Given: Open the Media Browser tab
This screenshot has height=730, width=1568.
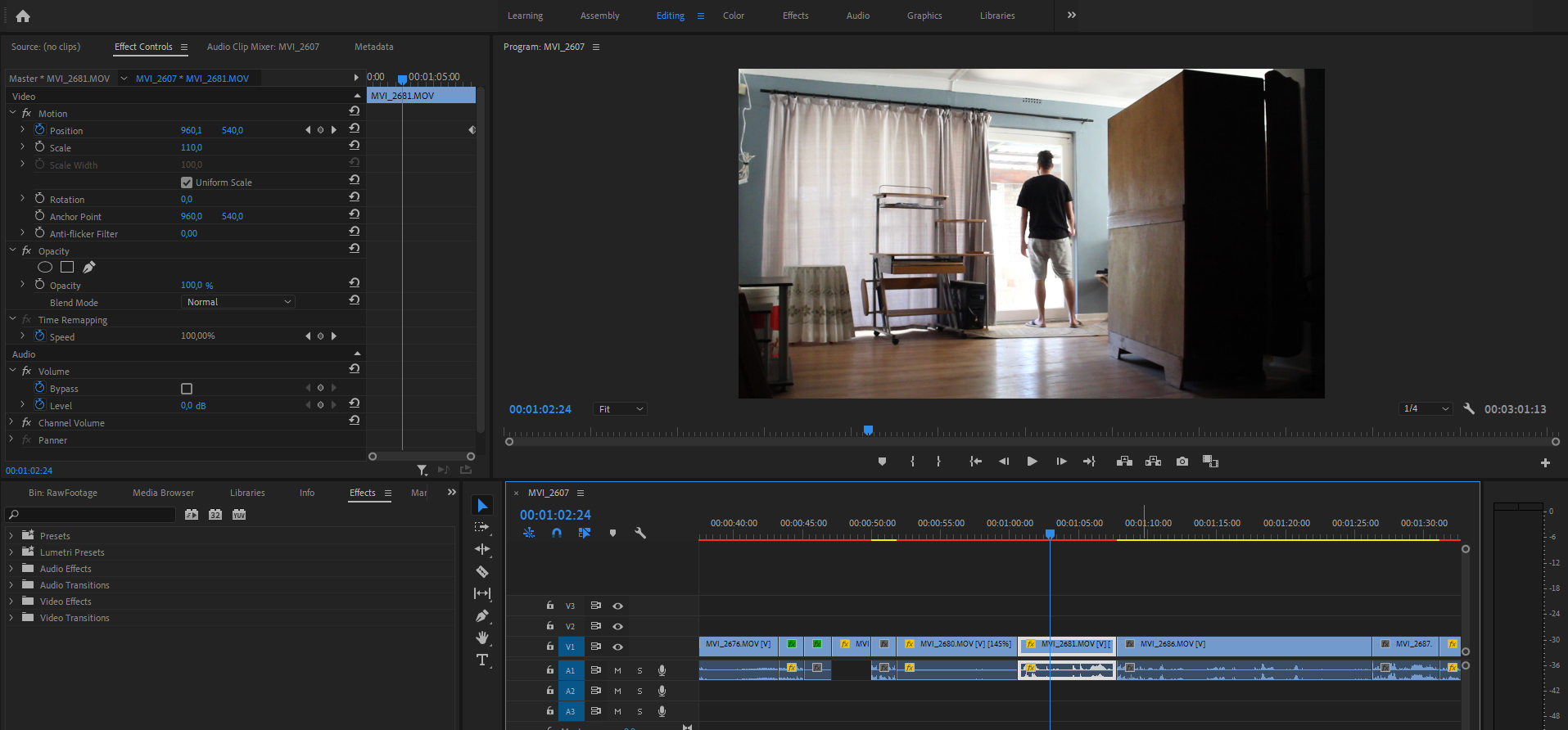Looking at the screenshot, I should [163, 493].
